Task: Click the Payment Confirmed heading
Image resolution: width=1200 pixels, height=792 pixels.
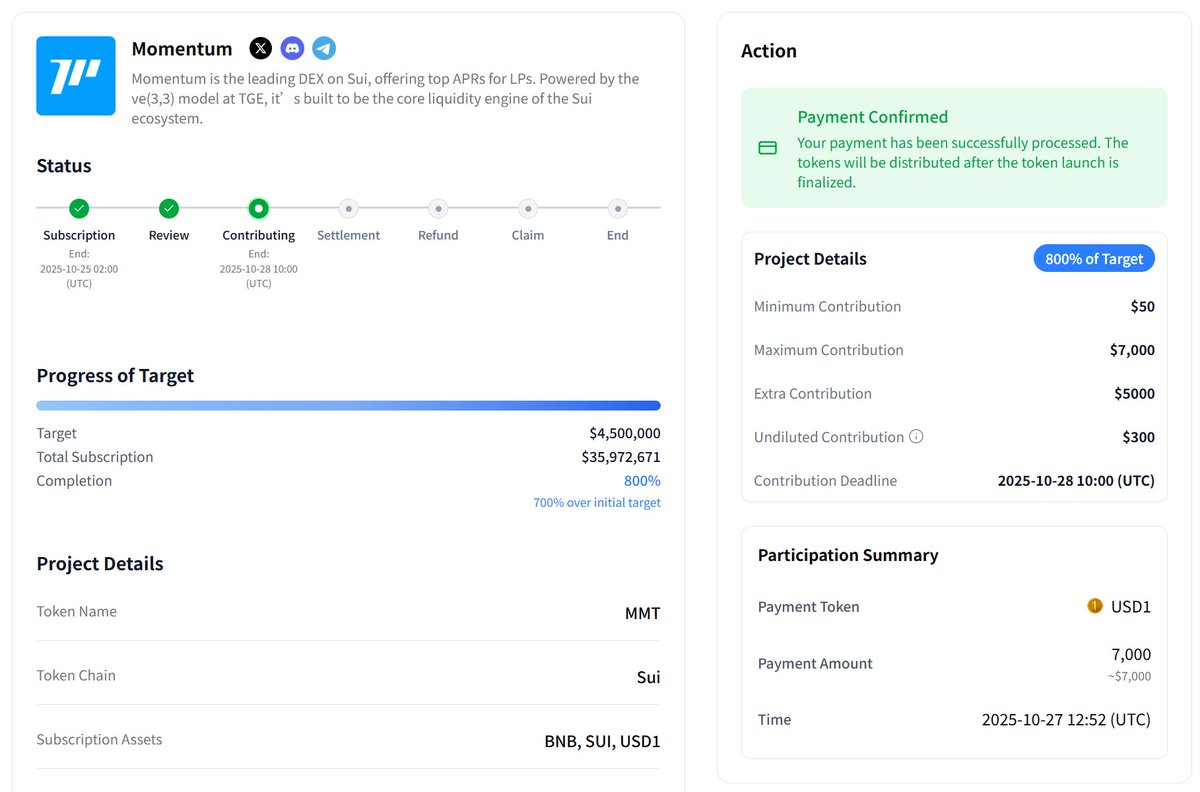Action: pos(872,117)
